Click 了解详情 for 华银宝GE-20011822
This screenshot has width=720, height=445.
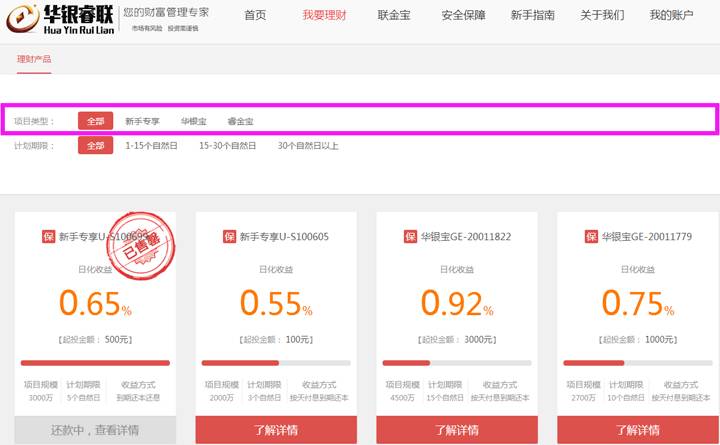tap(457, 430)
